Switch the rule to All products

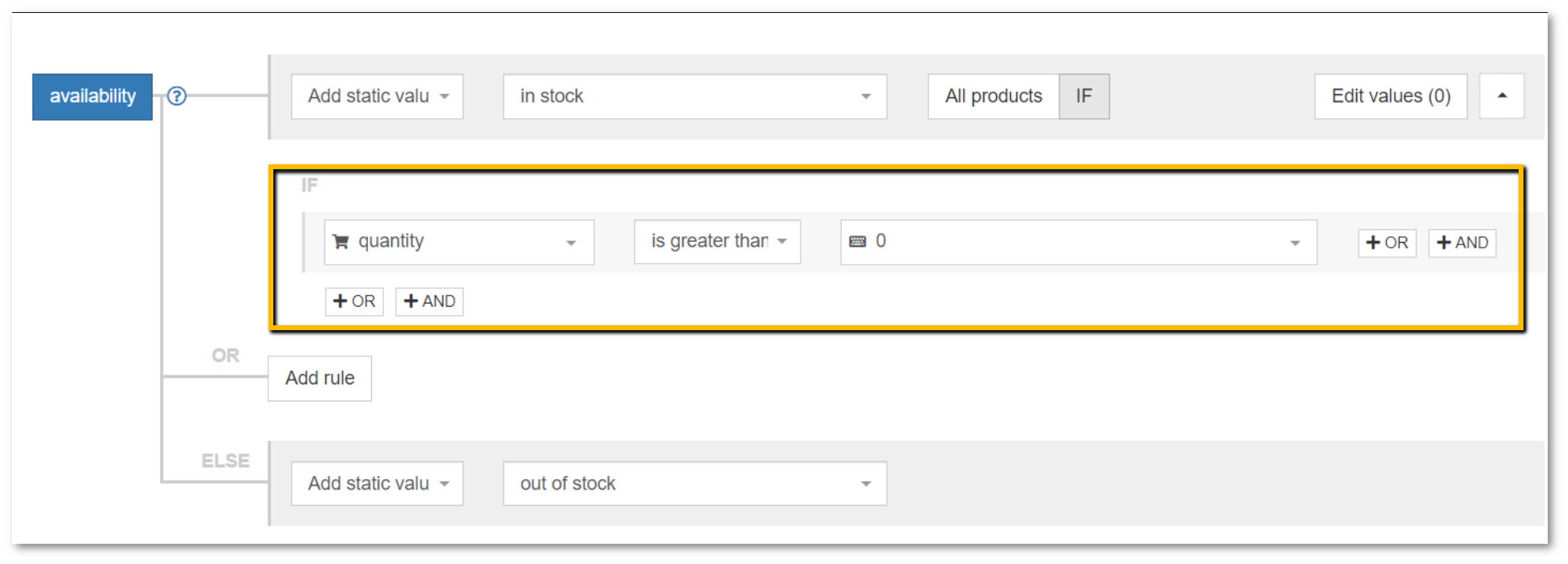992,95
